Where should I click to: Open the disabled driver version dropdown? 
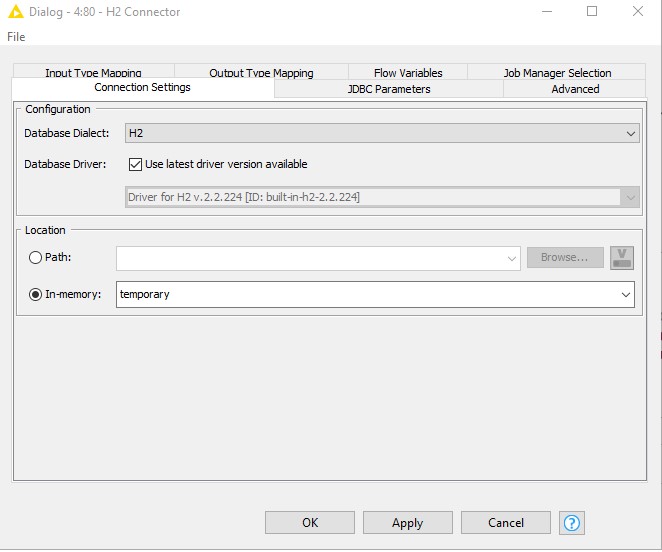pos(630,197)
